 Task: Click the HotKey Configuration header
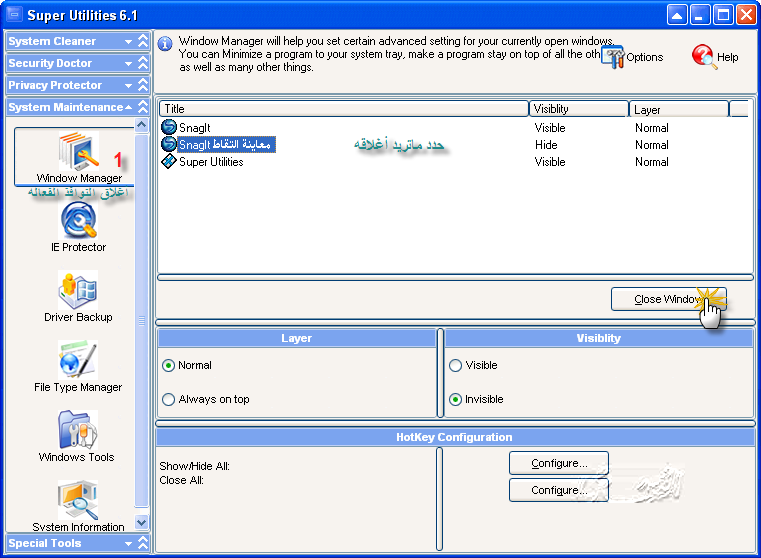coord(454,437)
